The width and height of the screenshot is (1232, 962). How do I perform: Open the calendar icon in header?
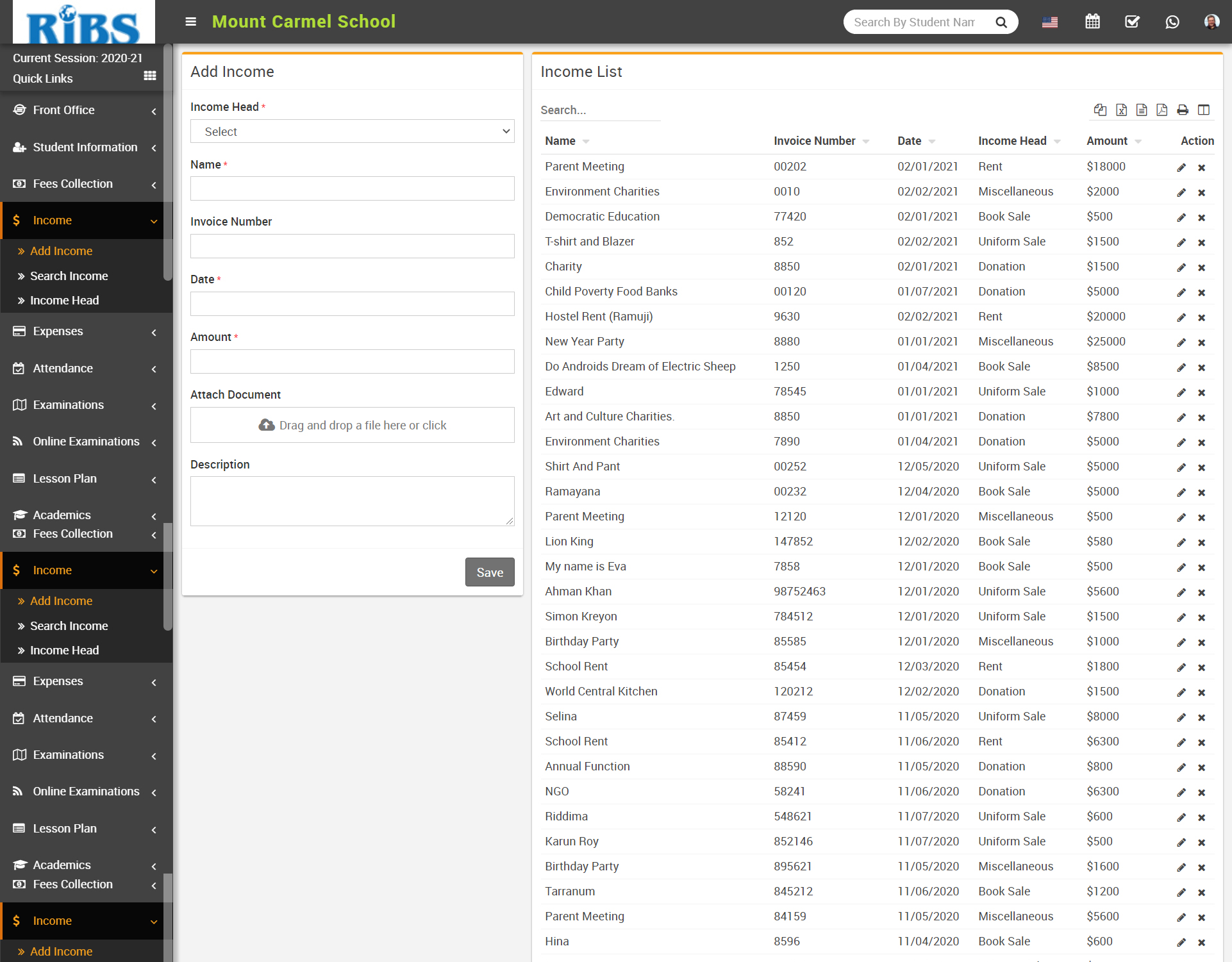pyautogui.click(x=1092, y=22)
